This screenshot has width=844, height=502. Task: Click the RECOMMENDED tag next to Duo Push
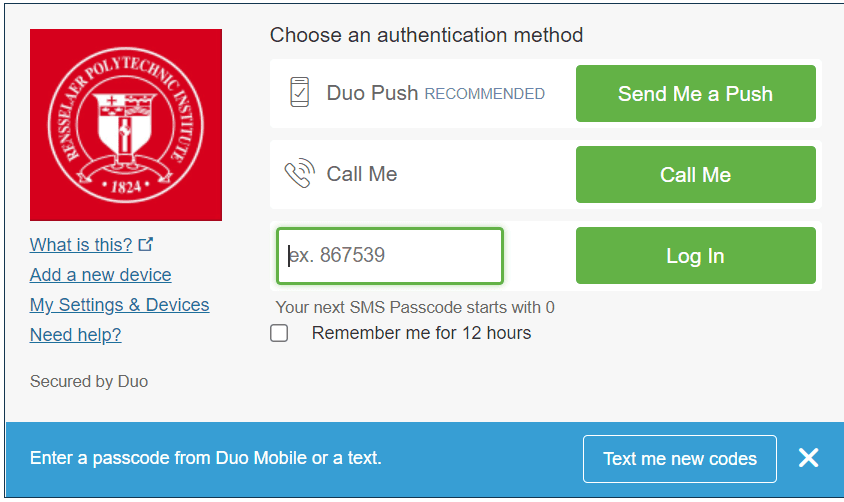click(485, 94)
